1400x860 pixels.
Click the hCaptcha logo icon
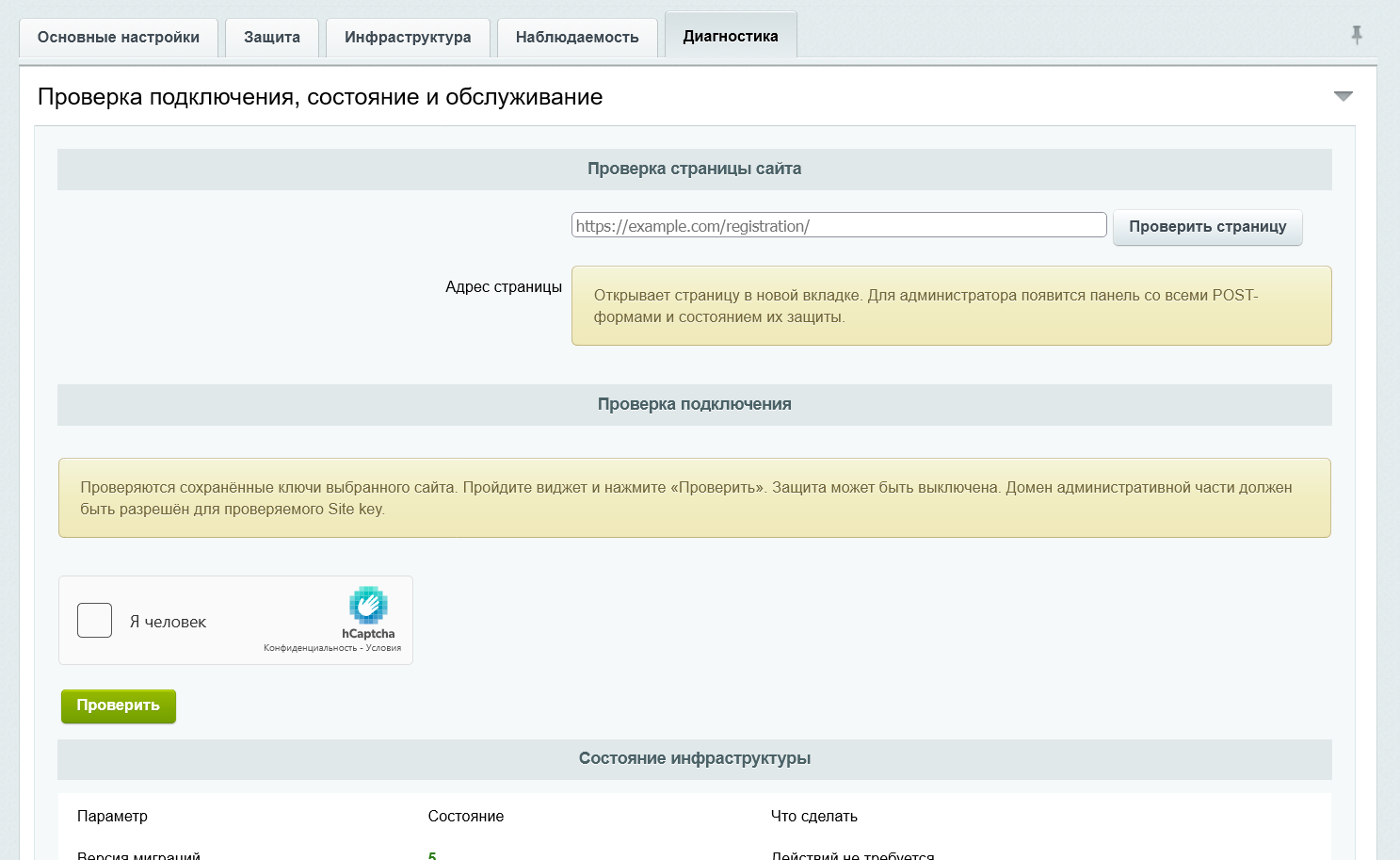coord(368,605)
